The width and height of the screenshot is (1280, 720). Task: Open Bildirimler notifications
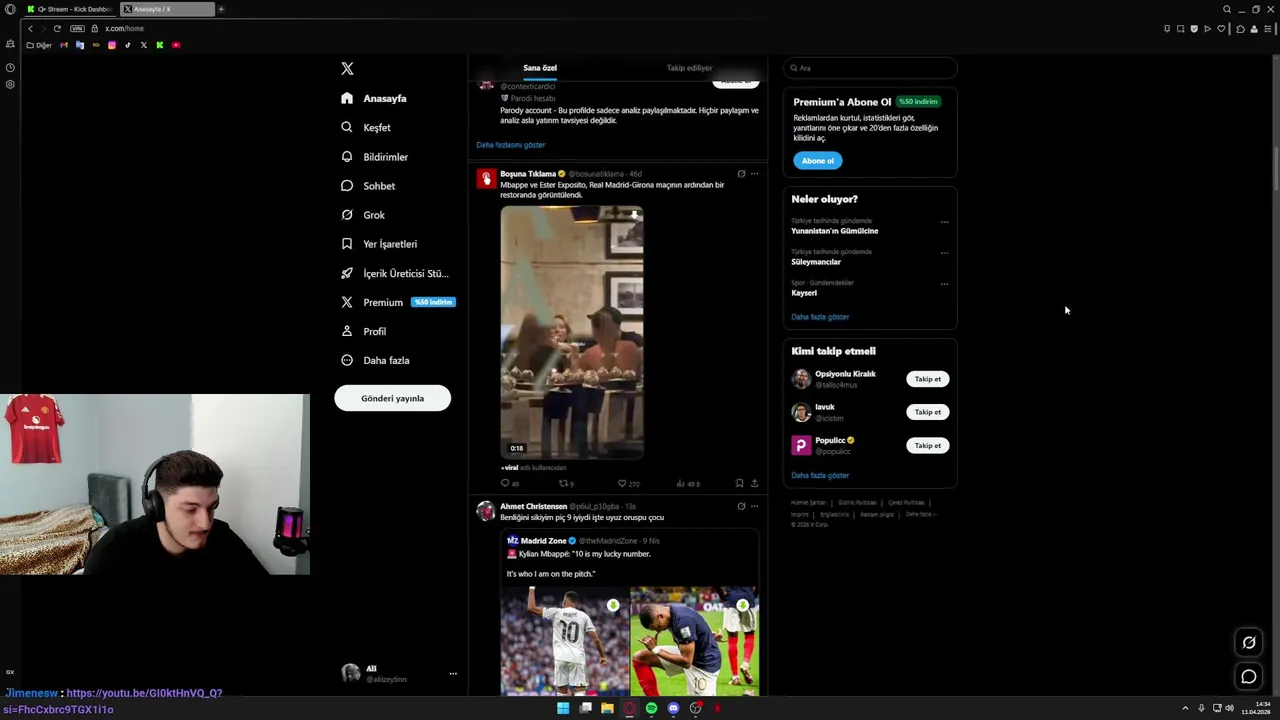pos(374,157)
